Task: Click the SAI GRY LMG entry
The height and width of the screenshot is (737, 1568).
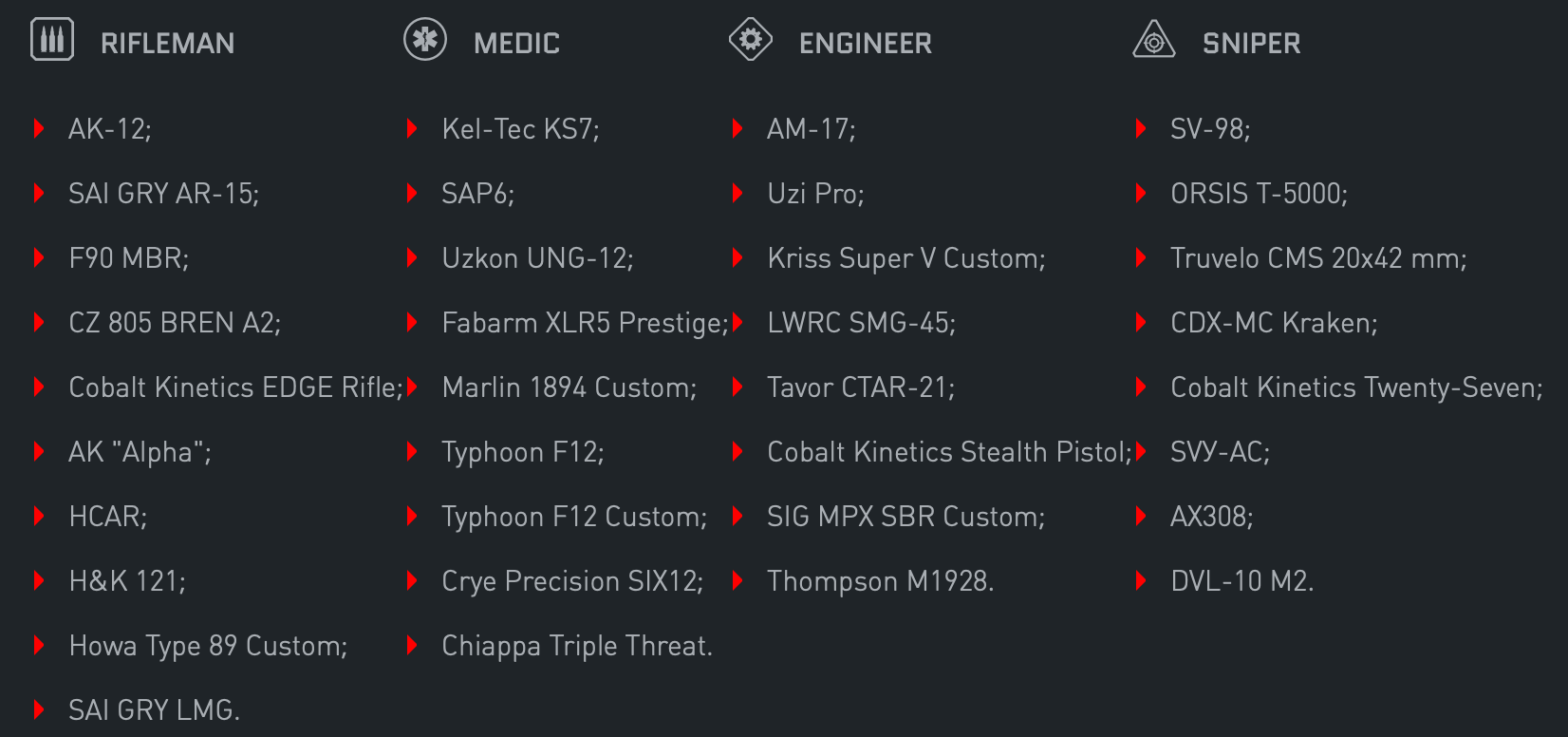Action: [154, 710]
